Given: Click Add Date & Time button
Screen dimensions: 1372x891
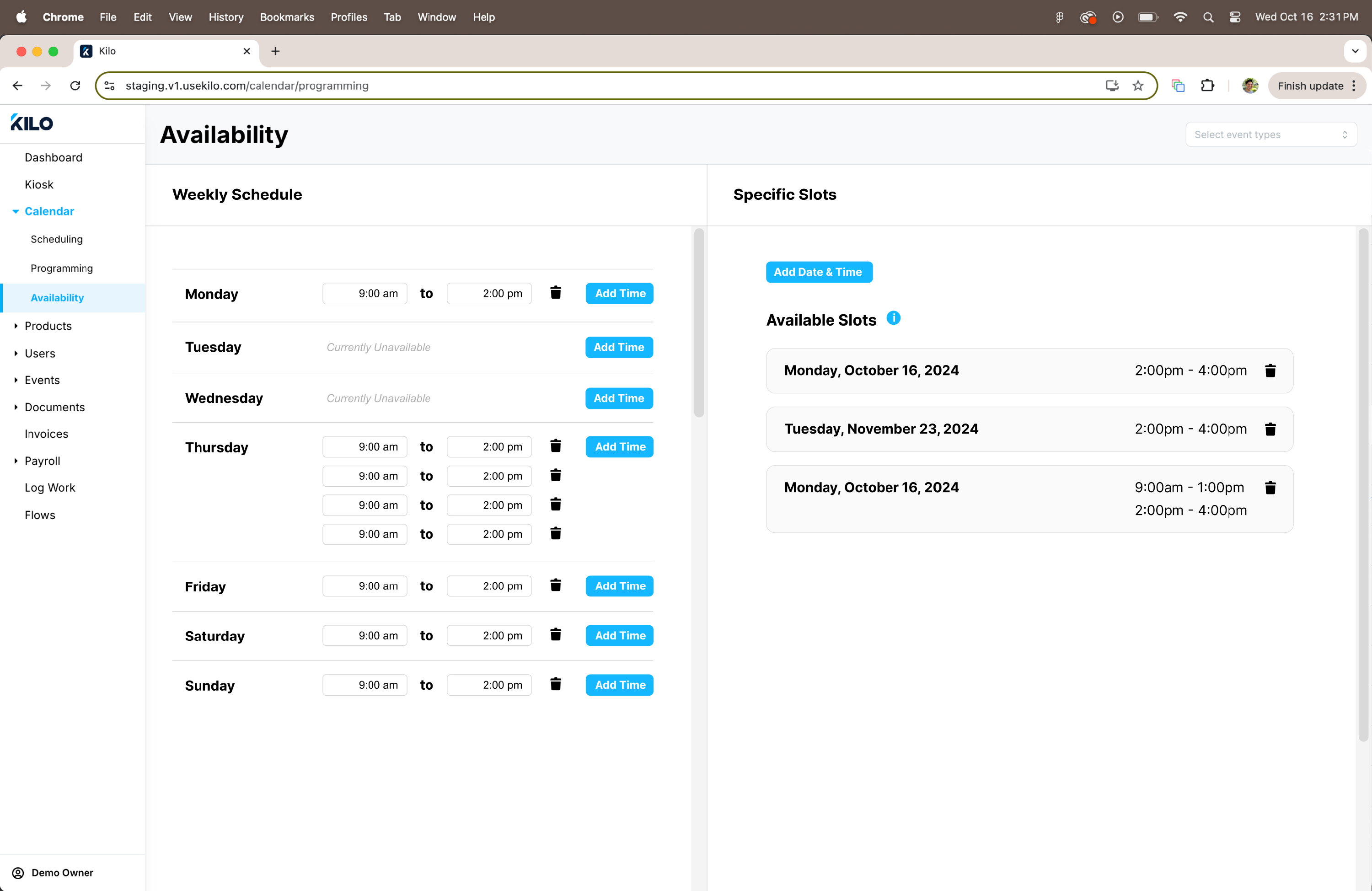Looking at the screenshot, I should pos(819,272).
